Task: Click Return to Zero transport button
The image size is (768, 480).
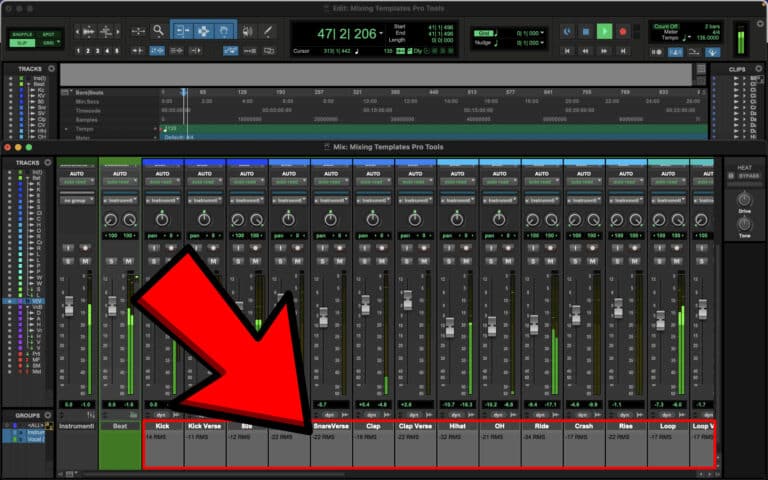Action: [567, 51]
